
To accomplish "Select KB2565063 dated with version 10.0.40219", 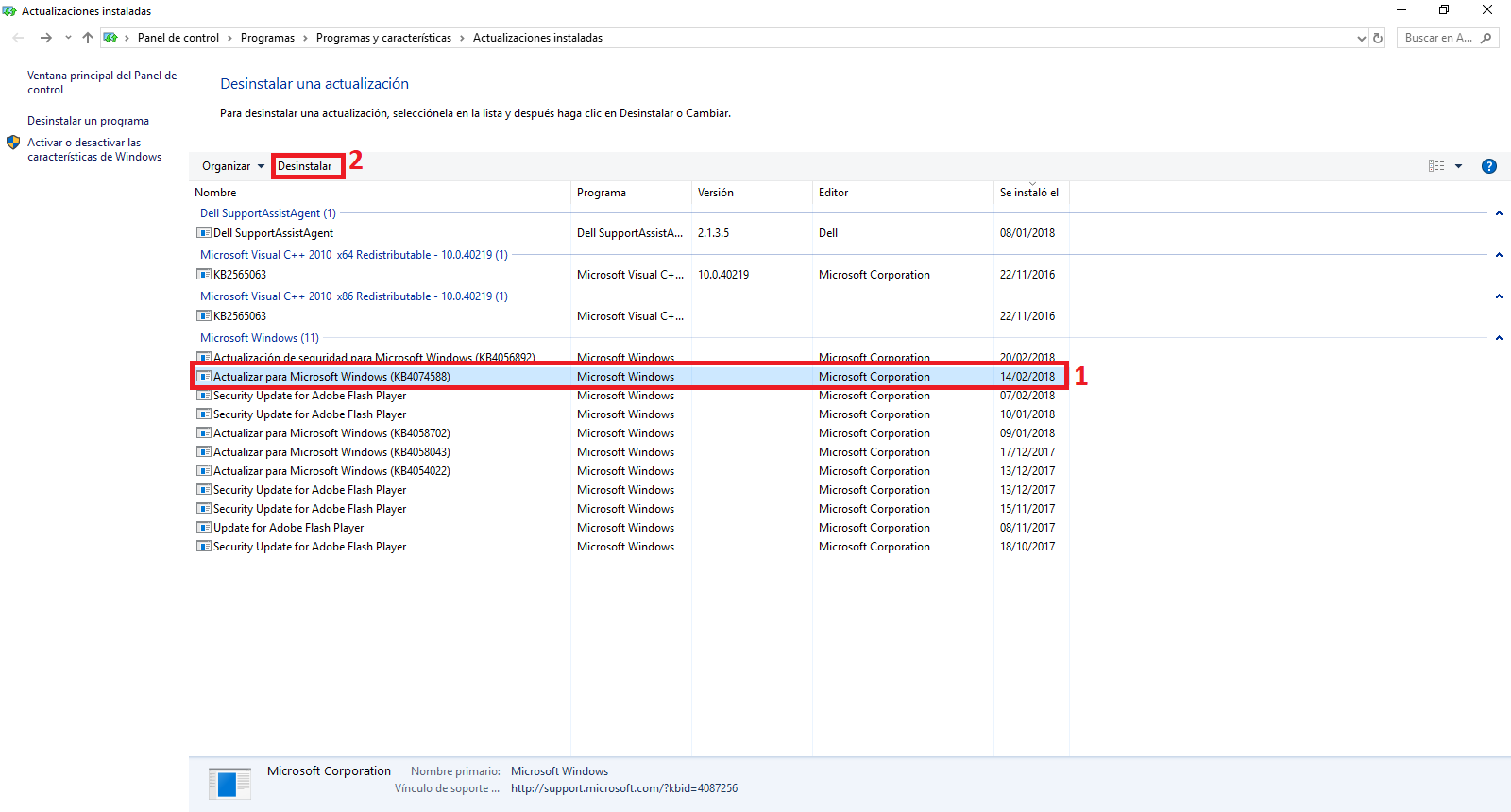I will tap(631, 275).
